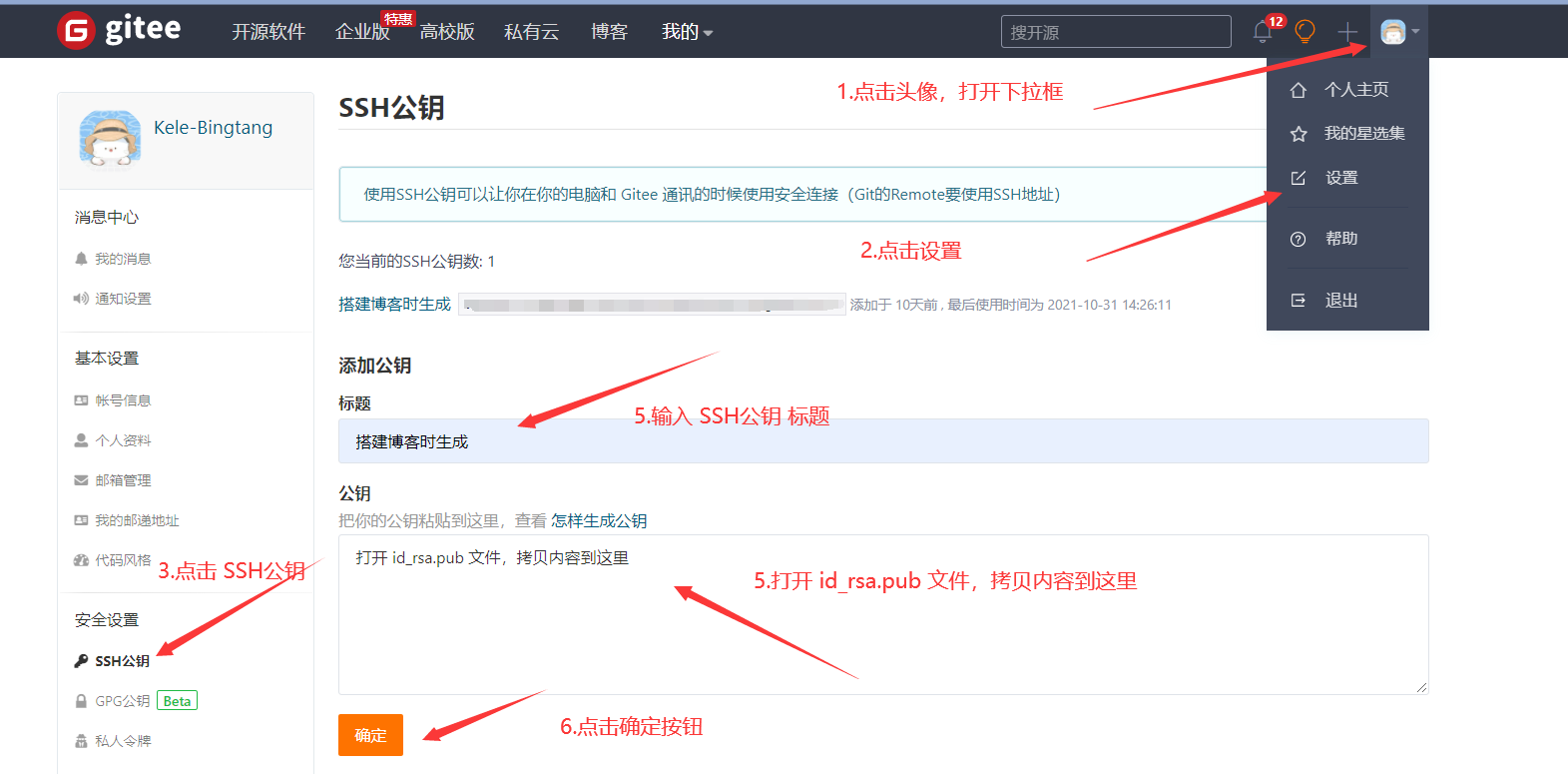Click the 标题 input field
Viewport: 1568px width, 774px height.
click(x=882, y=441)
